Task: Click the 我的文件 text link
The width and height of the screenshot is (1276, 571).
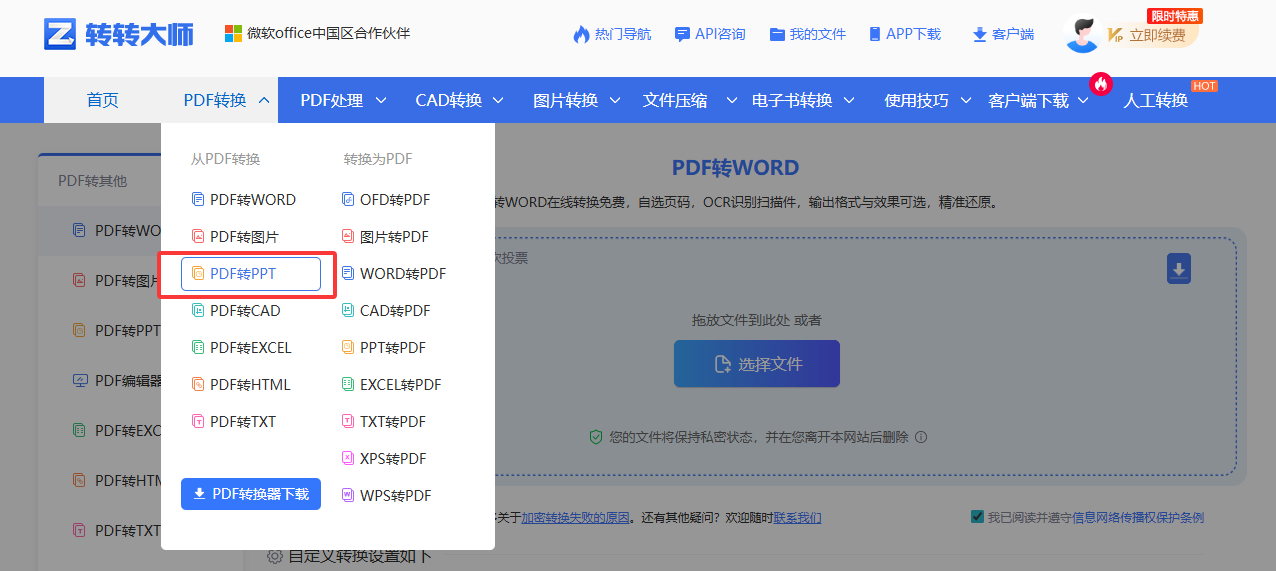Action: (x=818, y=34)
